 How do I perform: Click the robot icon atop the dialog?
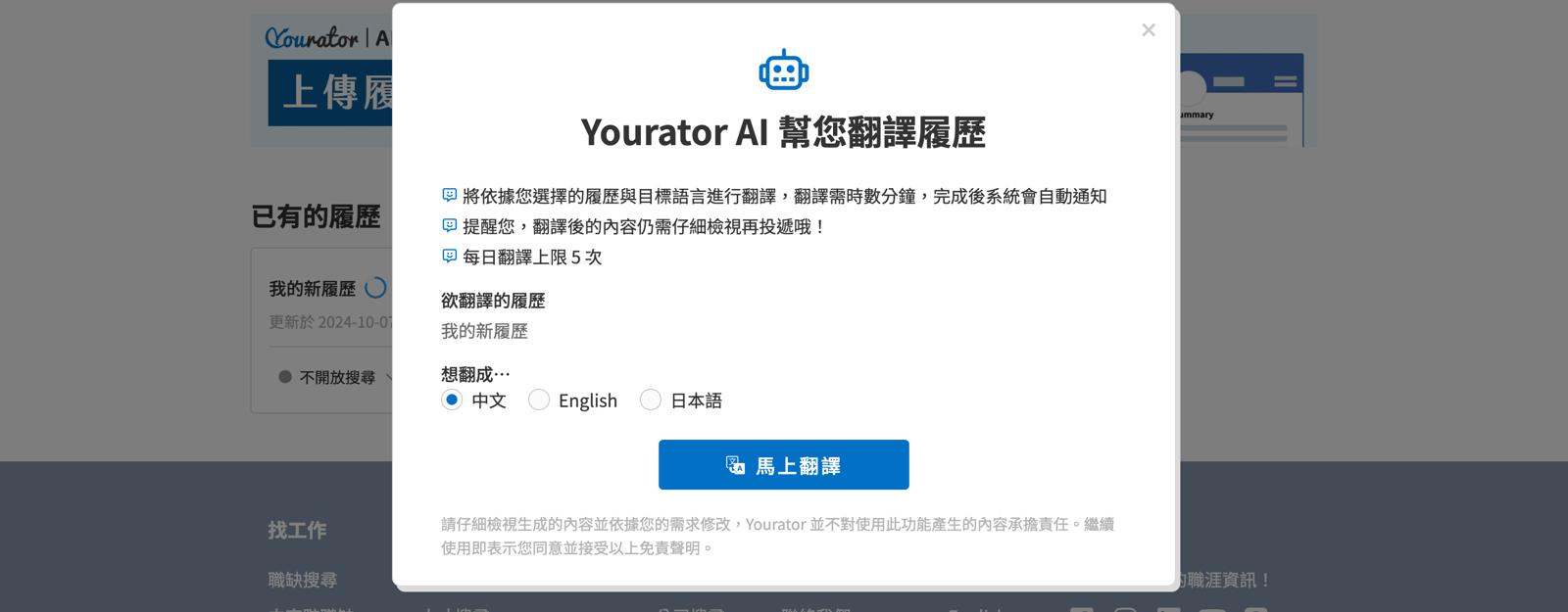click(784, 70)
